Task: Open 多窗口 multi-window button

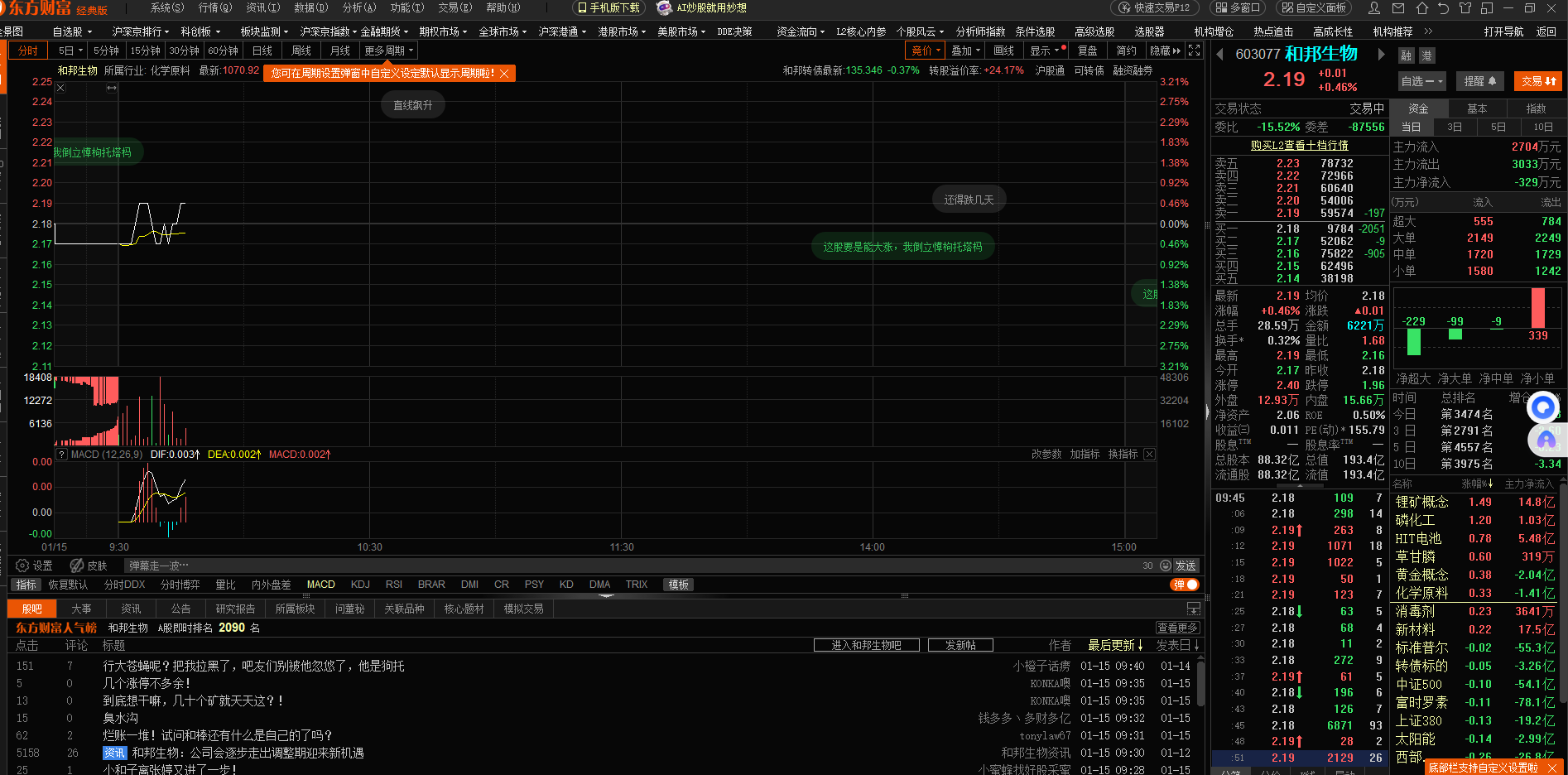Action: pos(1237,8)
